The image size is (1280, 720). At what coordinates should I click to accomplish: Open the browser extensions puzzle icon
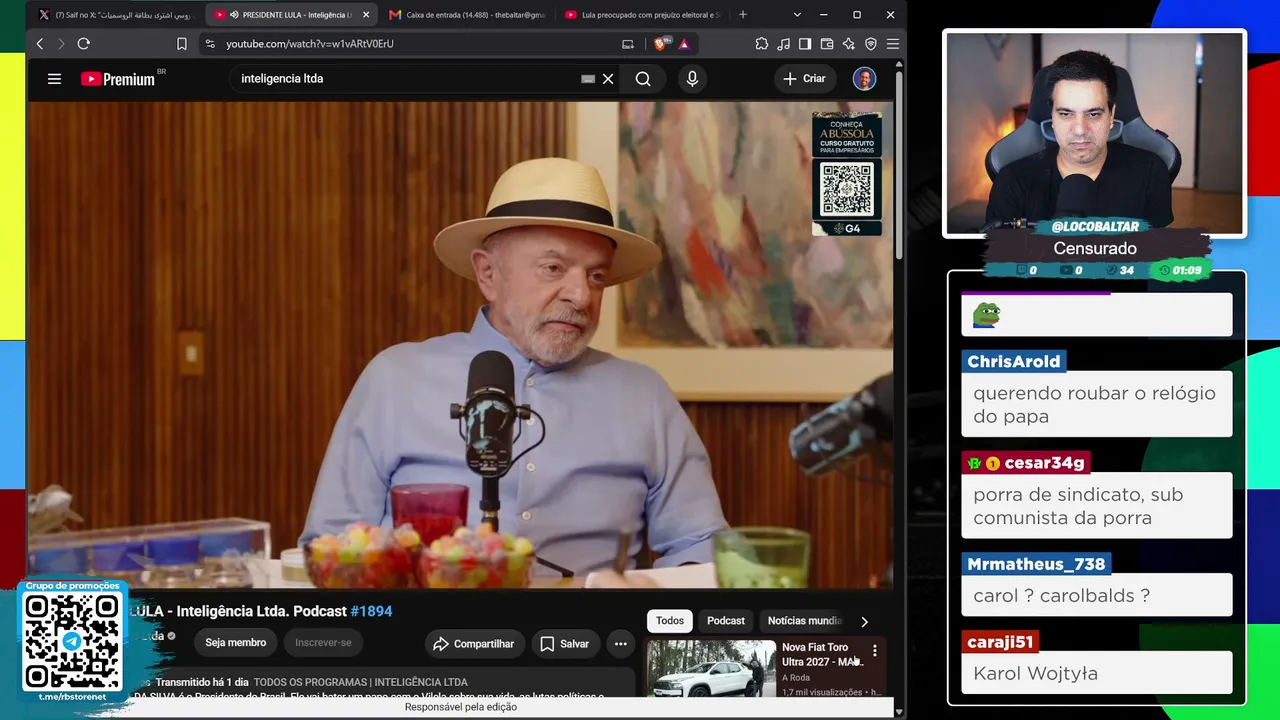[762, 44]
